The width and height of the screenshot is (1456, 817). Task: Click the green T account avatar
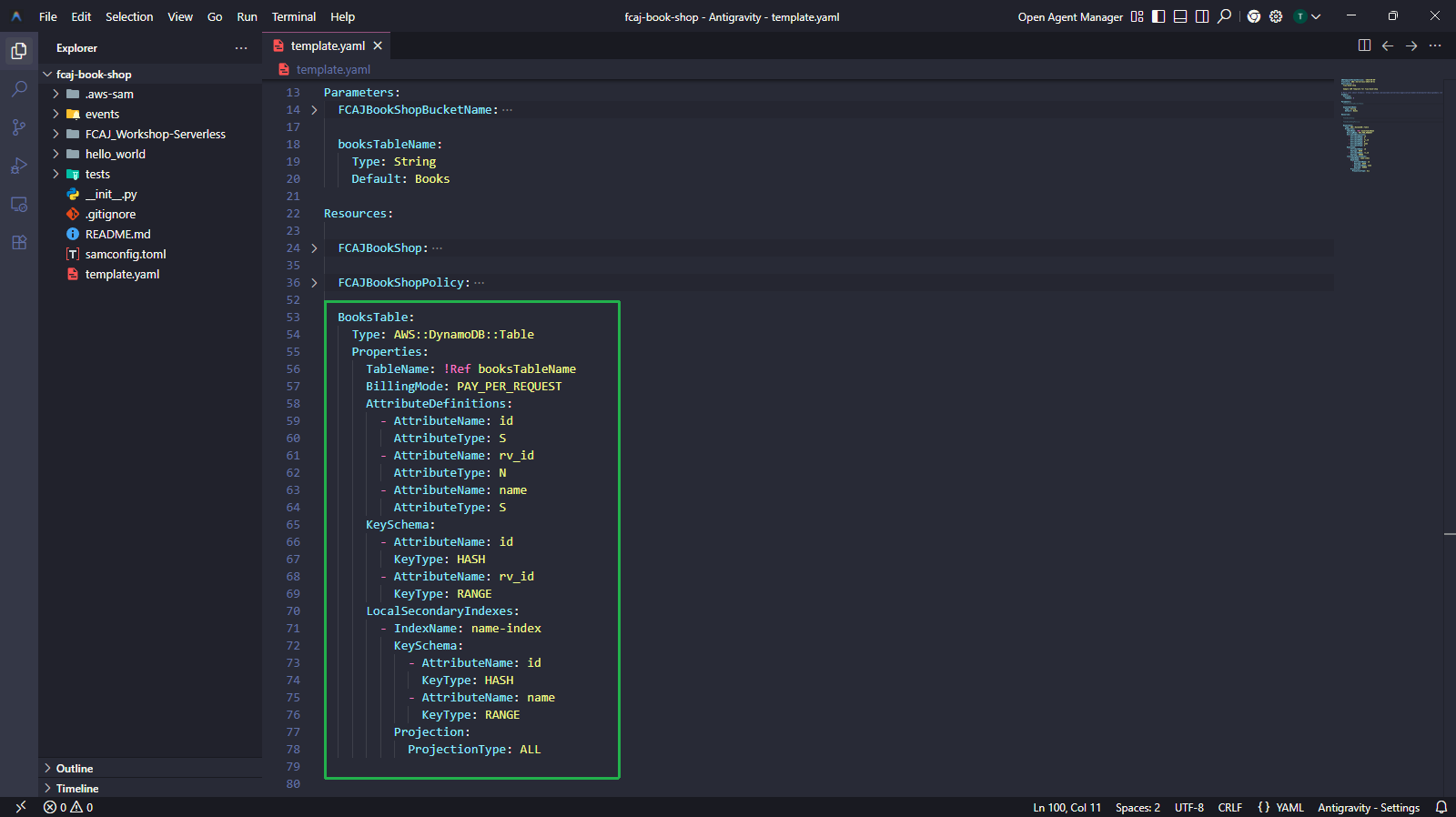click(1300, 16)
